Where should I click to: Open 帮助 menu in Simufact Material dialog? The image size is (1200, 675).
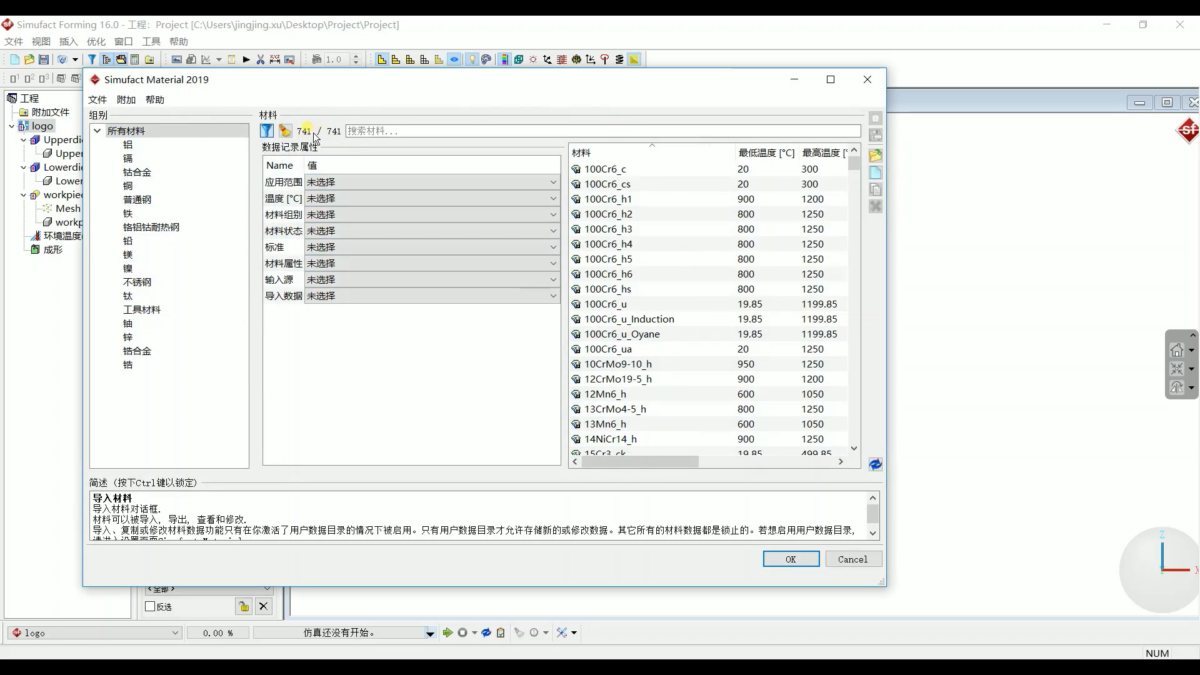tap(155, 100)
